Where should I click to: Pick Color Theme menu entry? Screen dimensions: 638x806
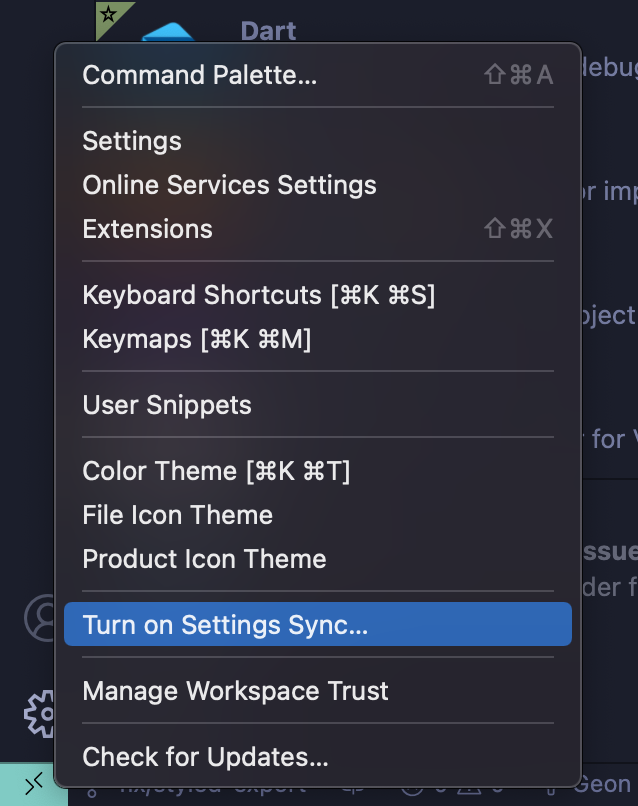(x=318, y=471)
